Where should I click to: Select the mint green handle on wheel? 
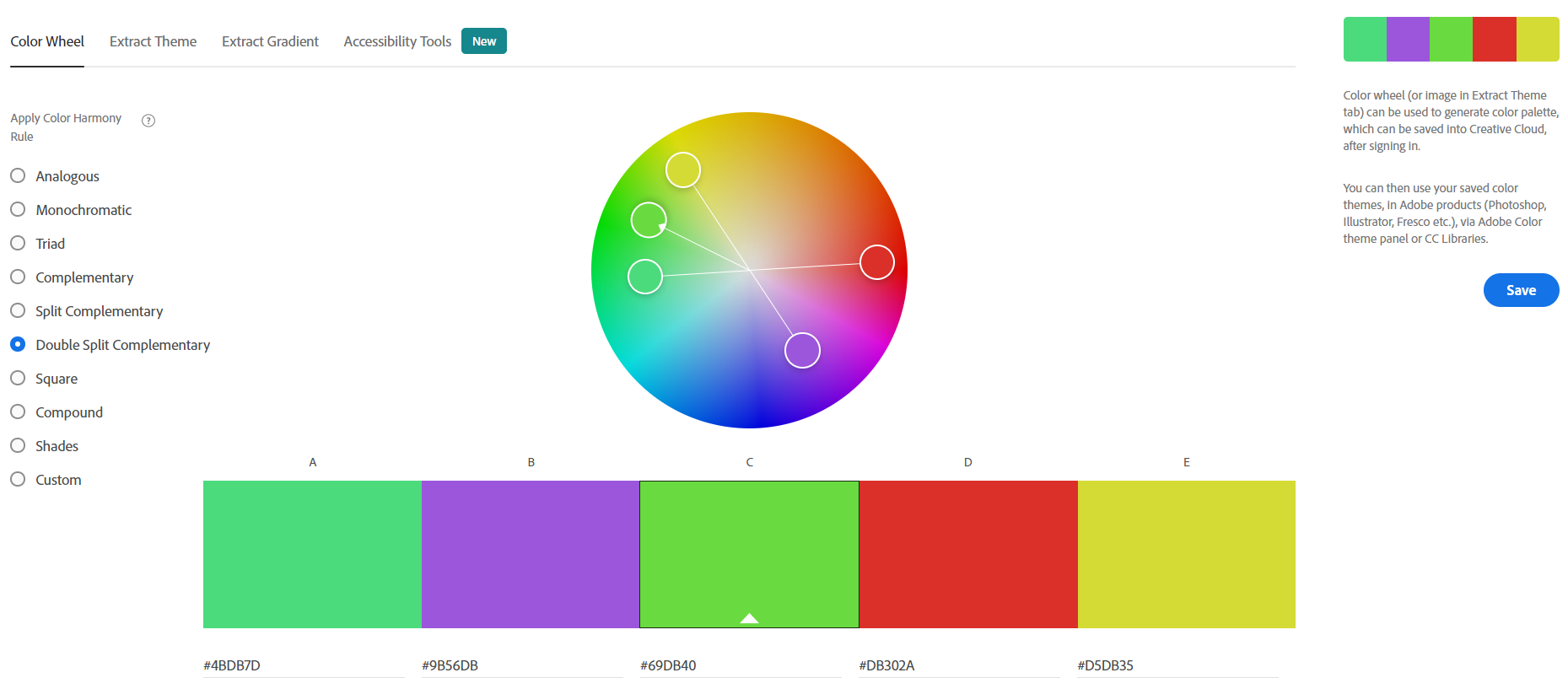(x=645, y=277)
